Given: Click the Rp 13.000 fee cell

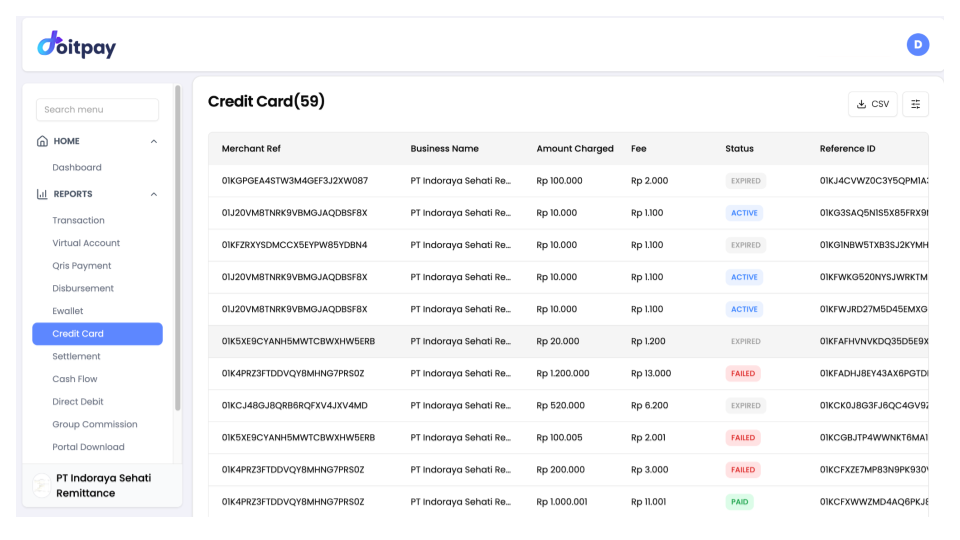Looking at the screenshot, I should click(651, 373).
